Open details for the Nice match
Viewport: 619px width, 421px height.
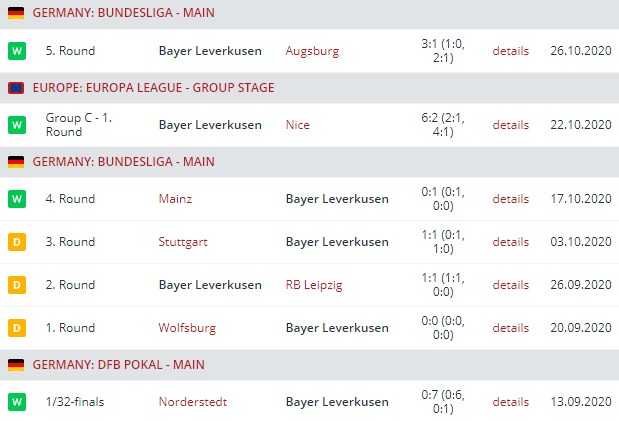510,125
